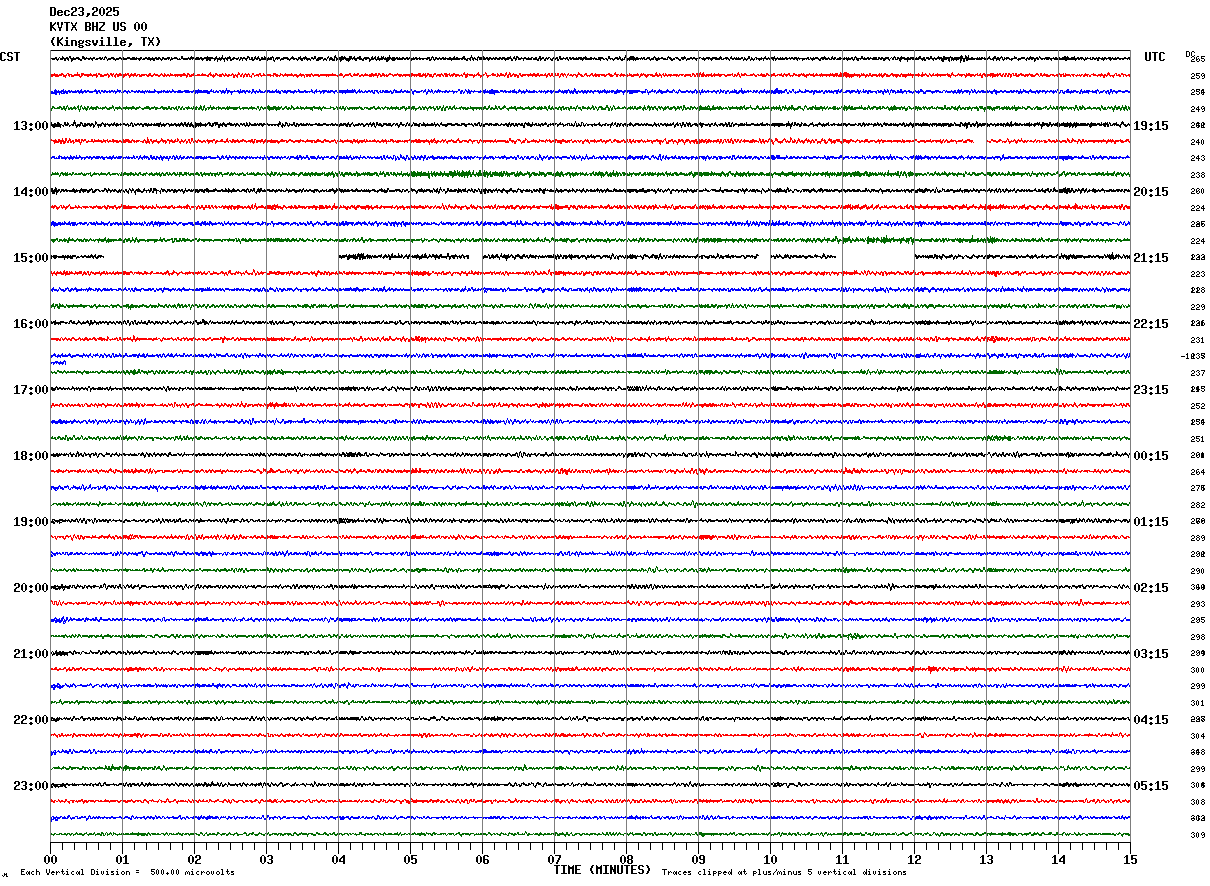Click the date label Dec23,2025
Screen dimensions: 1210x886
84,12
